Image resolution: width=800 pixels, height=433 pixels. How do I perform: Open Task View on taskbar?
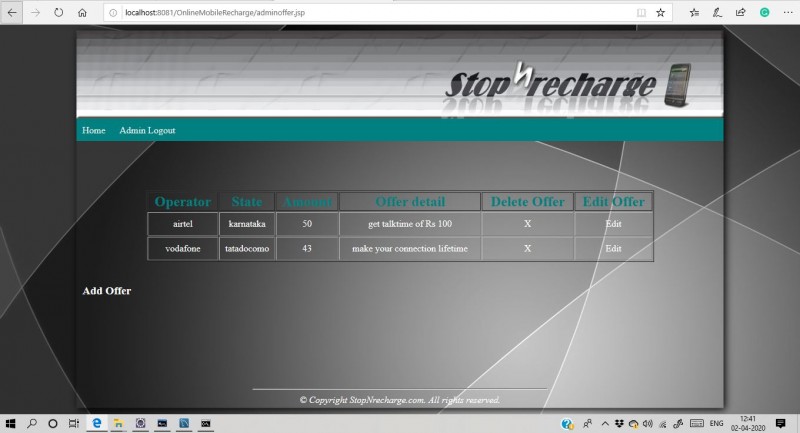(x=73, y=423)
